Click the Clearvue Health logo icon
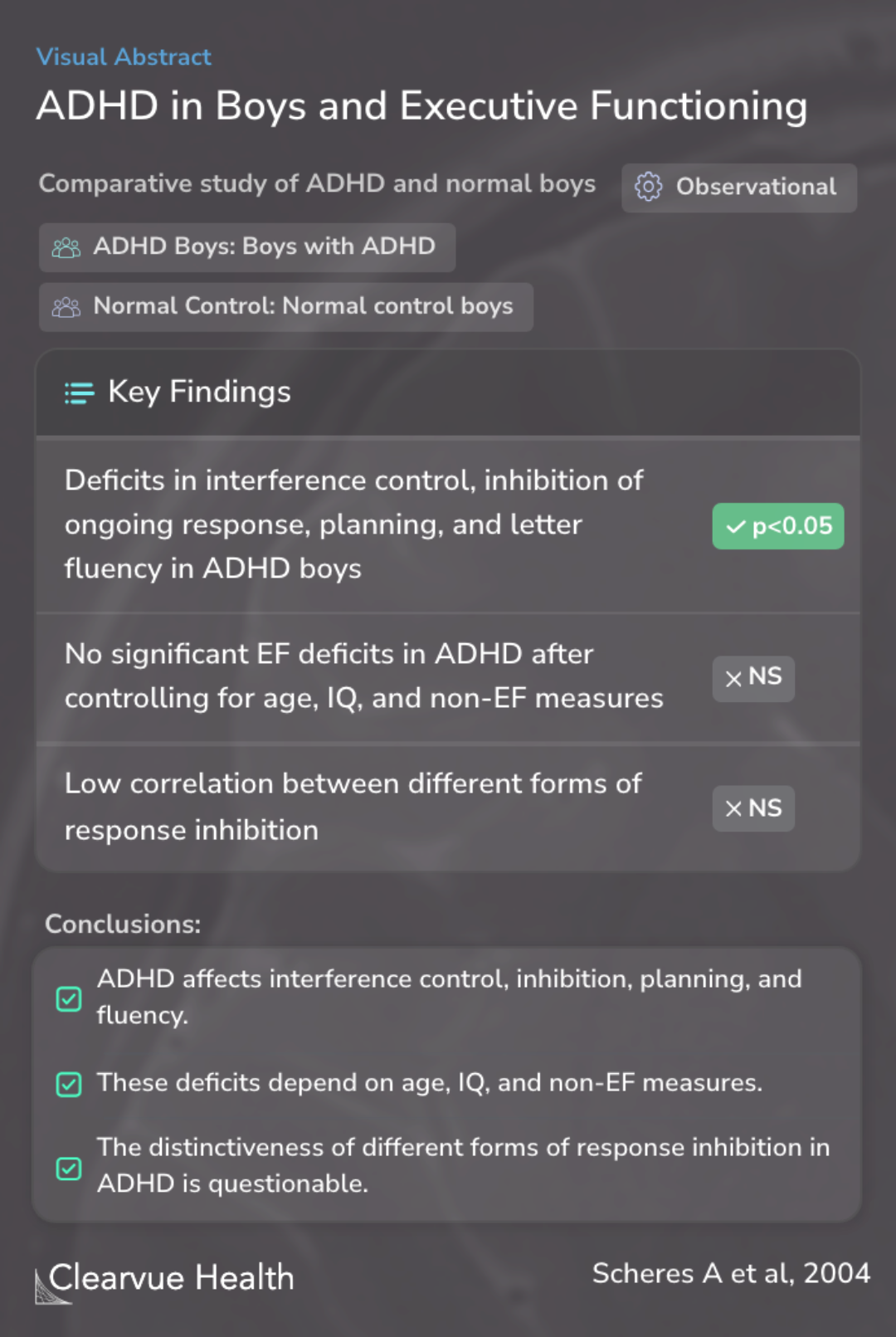Screen dimensions: 896x1337 click(51, 1286)
